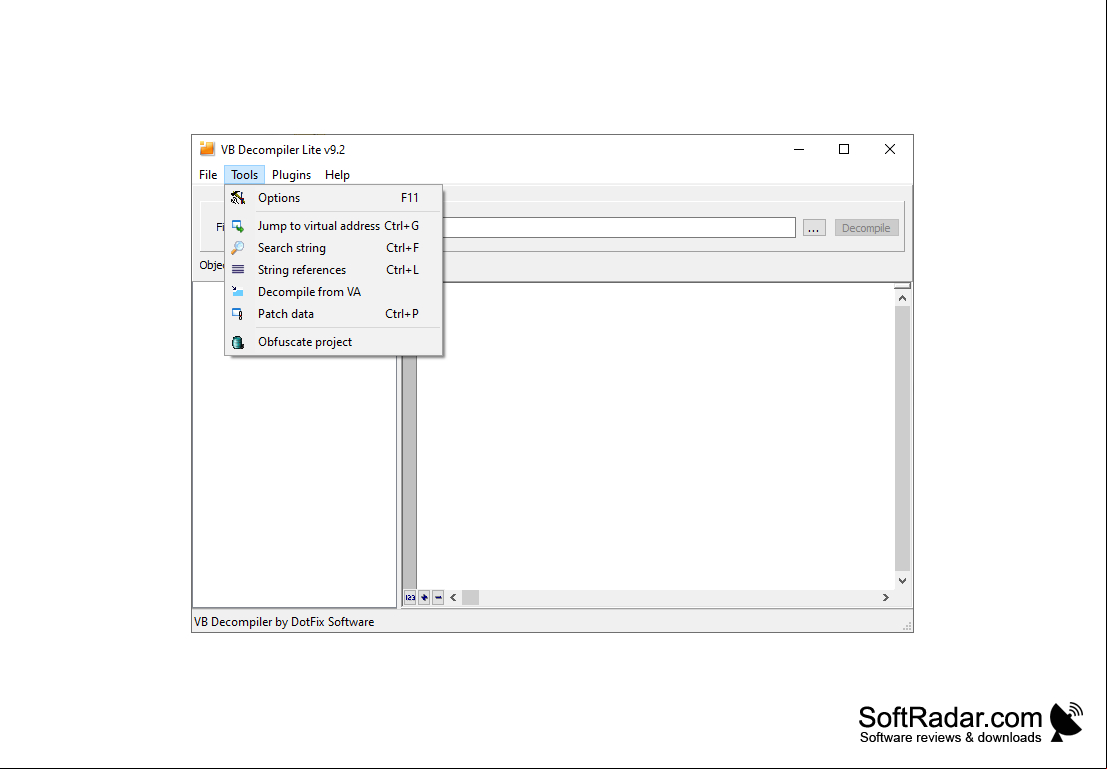
Task: Open the Options entry via its tools icon
Action: pos(238,198)
